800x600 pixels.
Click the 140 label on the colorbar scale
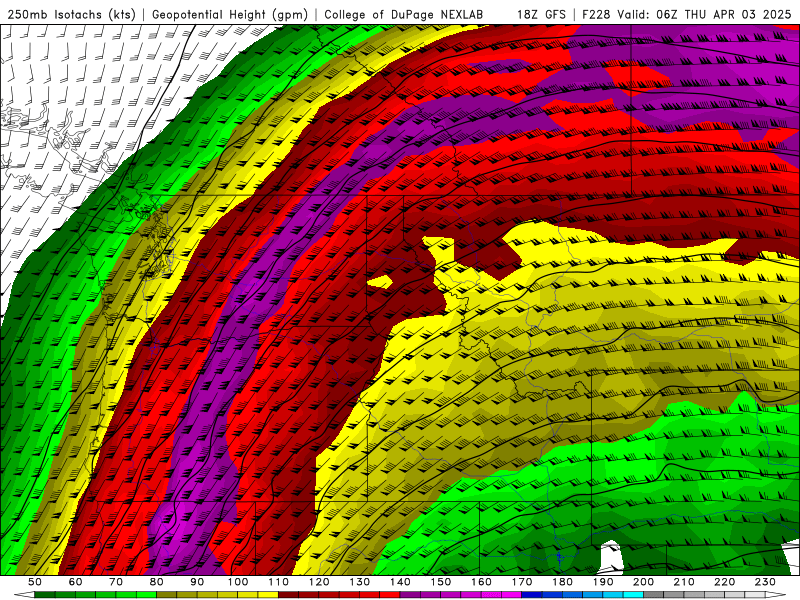400,582
